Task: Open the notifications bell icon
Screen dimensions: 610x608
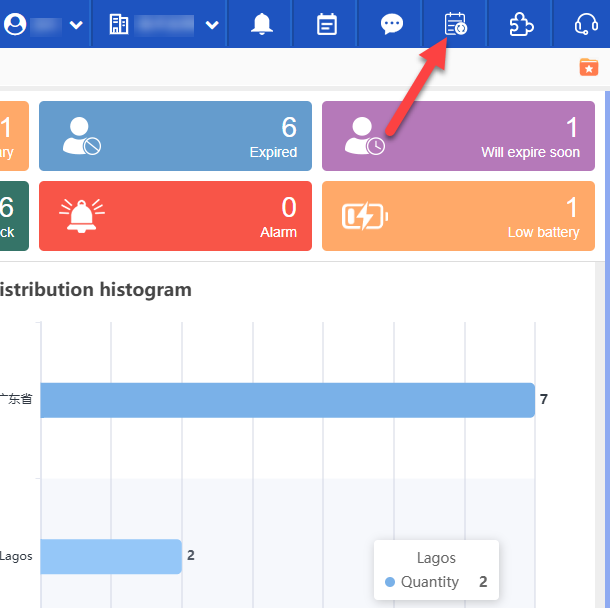Action: [x=262, y=24]
